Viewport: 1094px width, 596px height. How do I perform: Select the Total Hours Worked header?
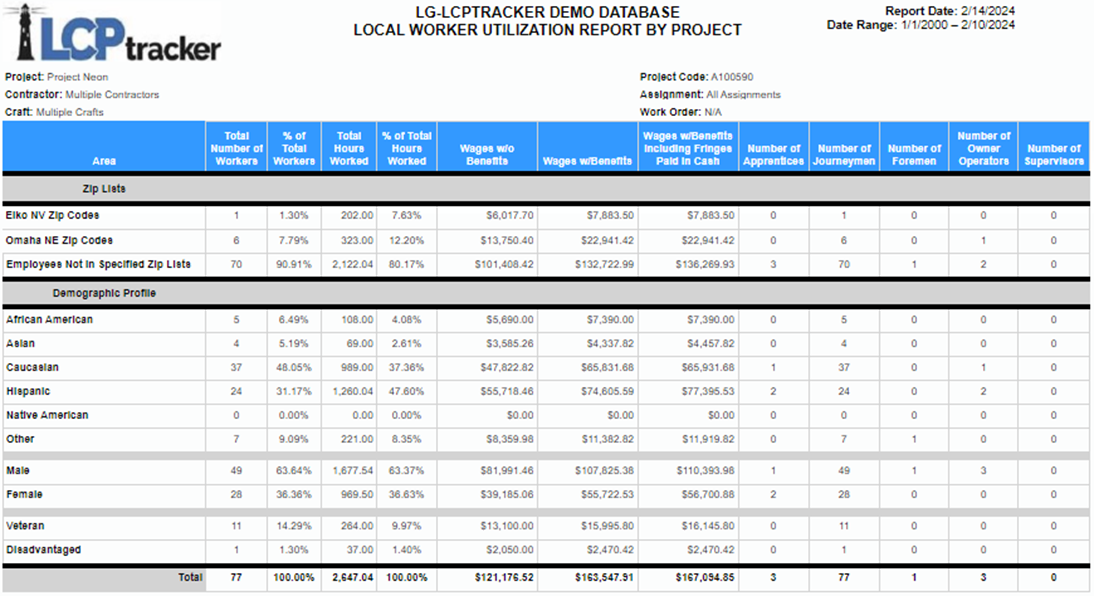coord(349,148)
